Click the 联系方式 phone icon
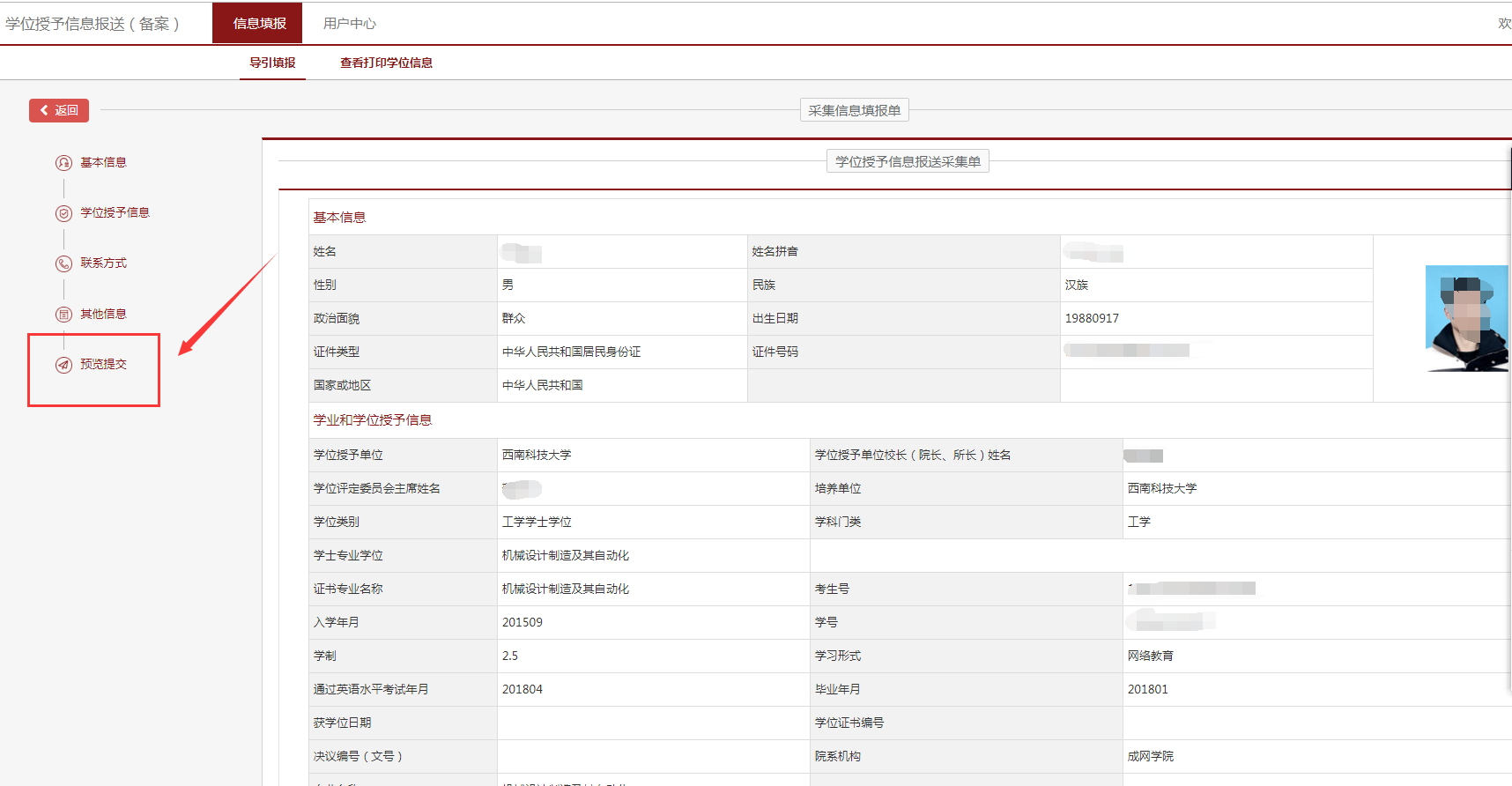The width and height of the screenshot is (1512, 786). click(x=63, y=263)
